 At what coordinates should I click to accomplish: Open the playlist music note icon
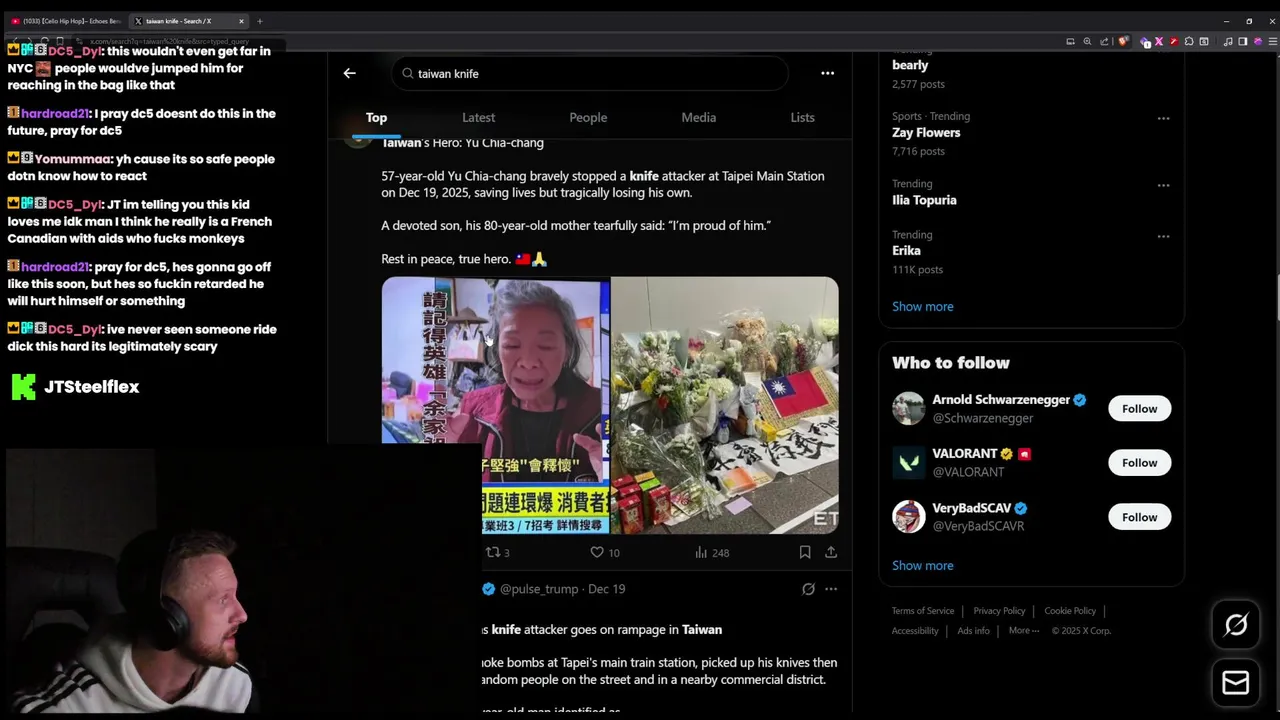[x=1227, y=41]
